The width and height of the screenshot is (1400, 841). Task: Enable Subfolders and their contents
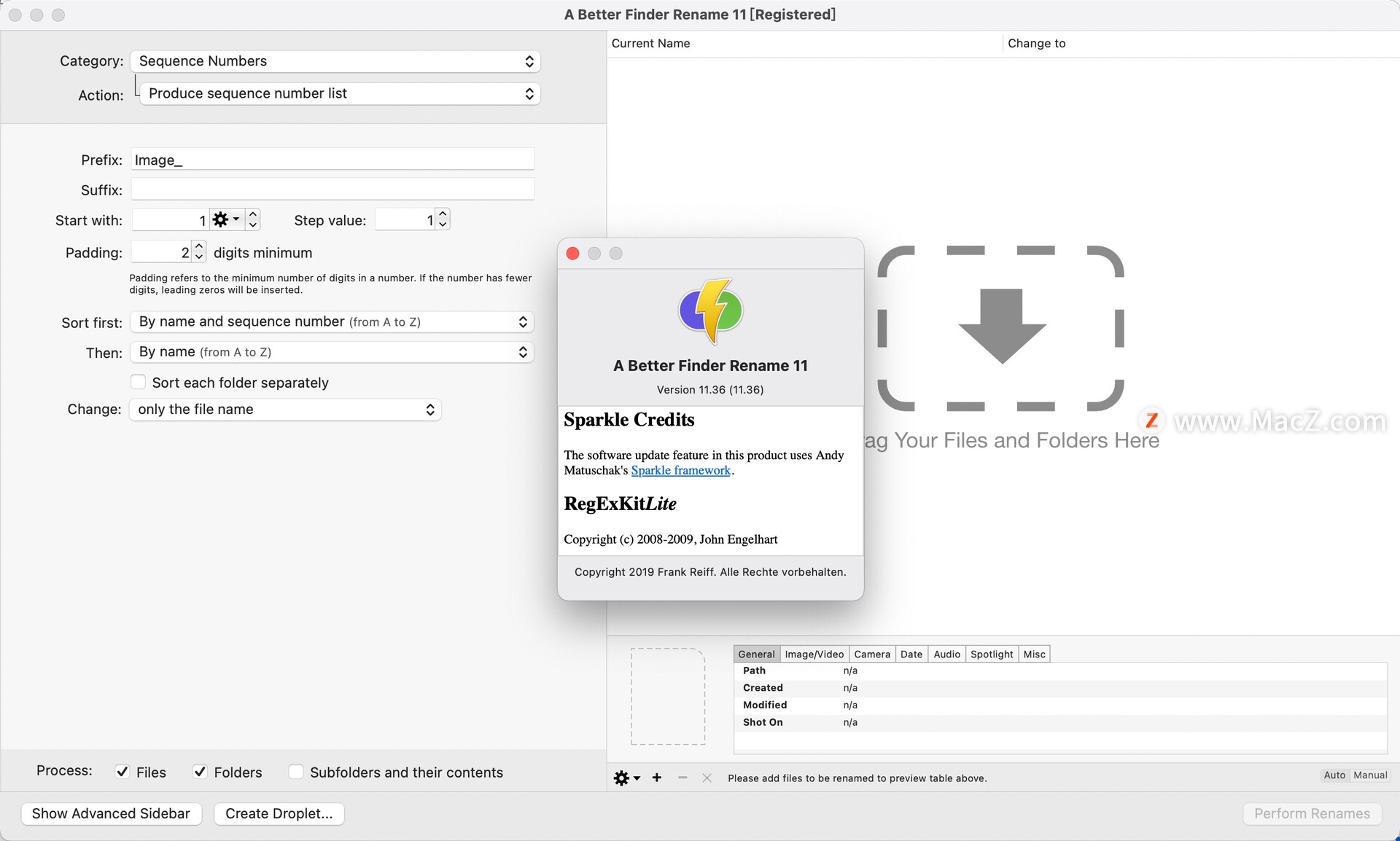(296, 772)
